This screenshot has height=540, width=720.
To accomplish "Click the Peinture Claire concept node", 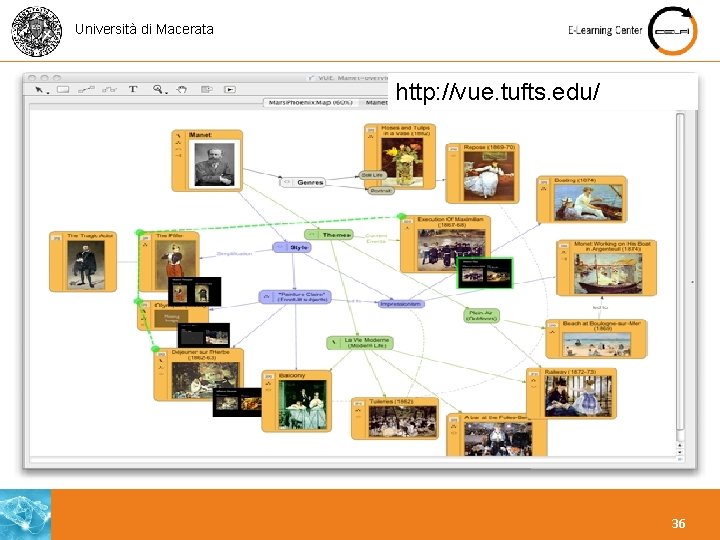I will pyautogui.click(x=295, y=297).
